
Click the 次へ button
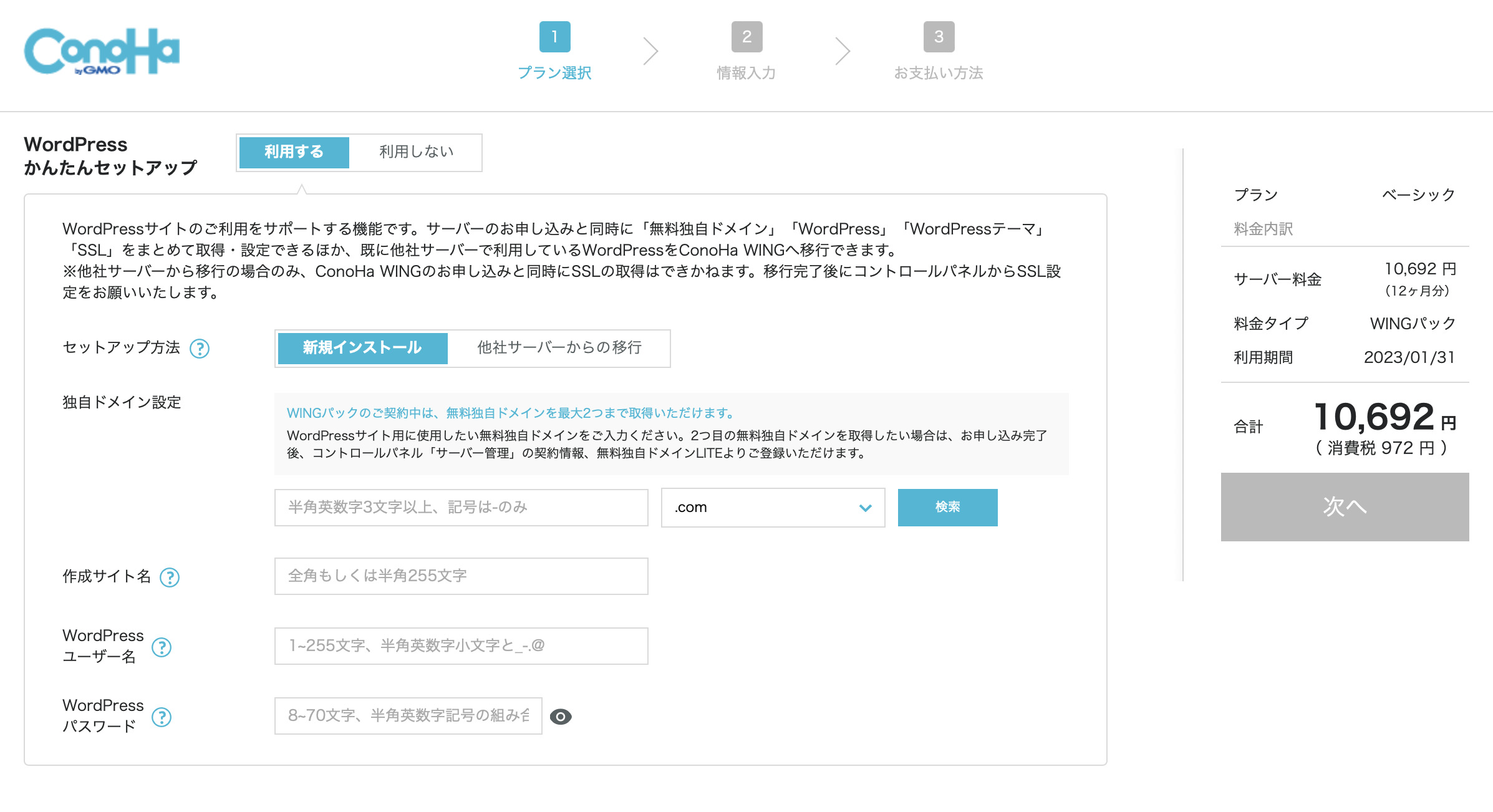[x=1345, y=506]
